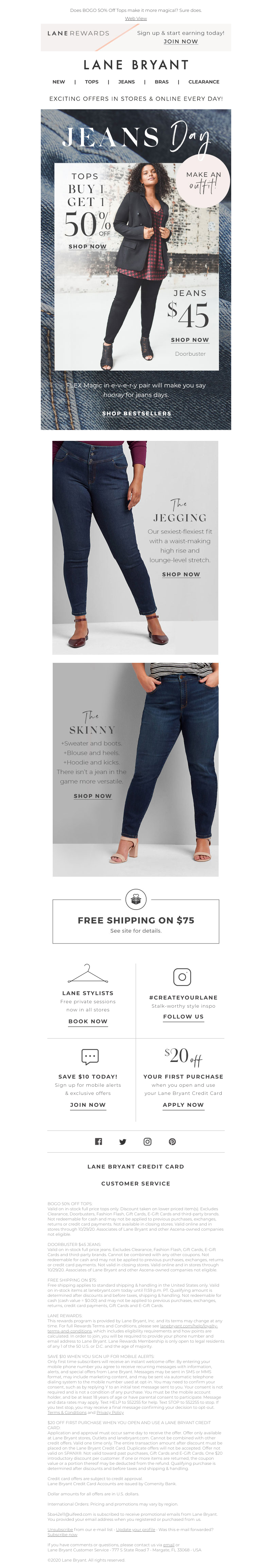Screen dimensions: 272x1568
Task: Open the Facebook social icon
Action: click(98, 1141)
